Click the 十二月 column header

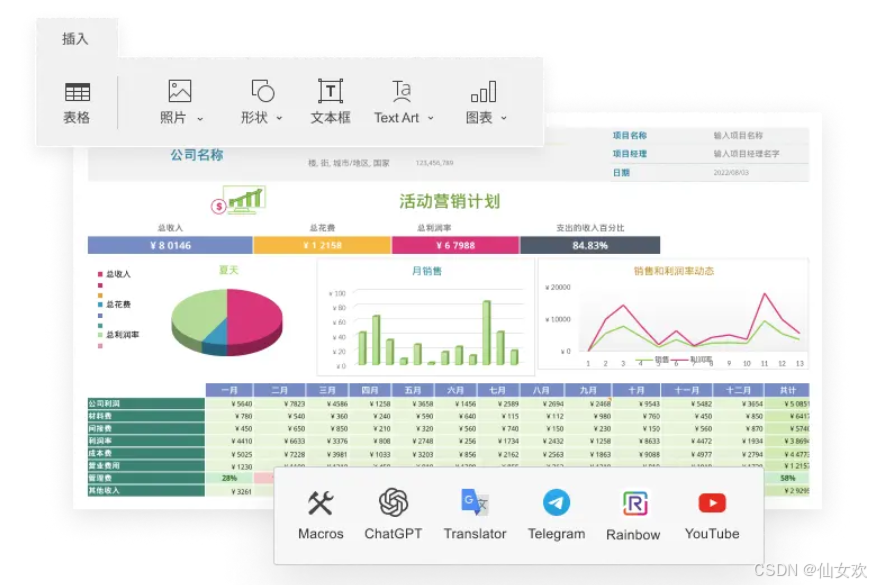pos(738,390)
